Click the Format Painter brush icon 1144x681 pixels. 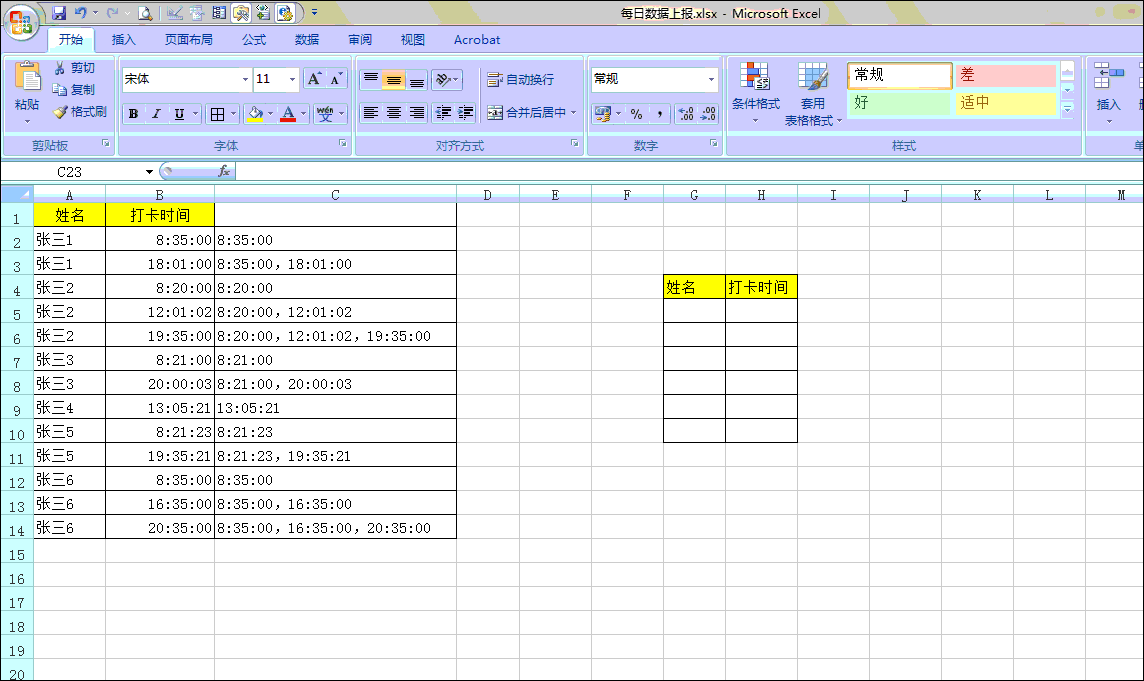[60, 112]
